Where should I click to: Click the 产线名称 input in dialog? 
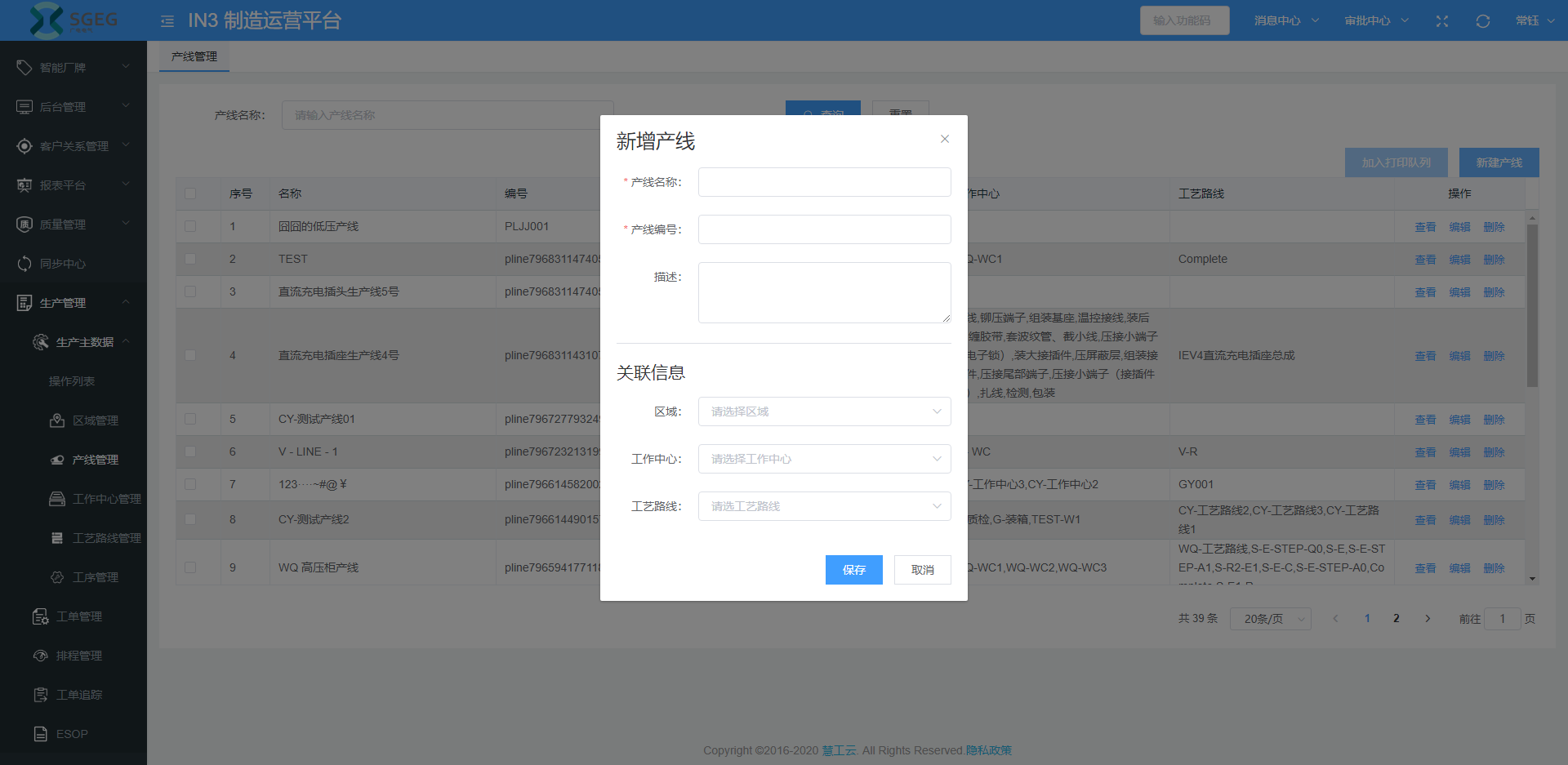pyautogui.click(x=823, y=182)
